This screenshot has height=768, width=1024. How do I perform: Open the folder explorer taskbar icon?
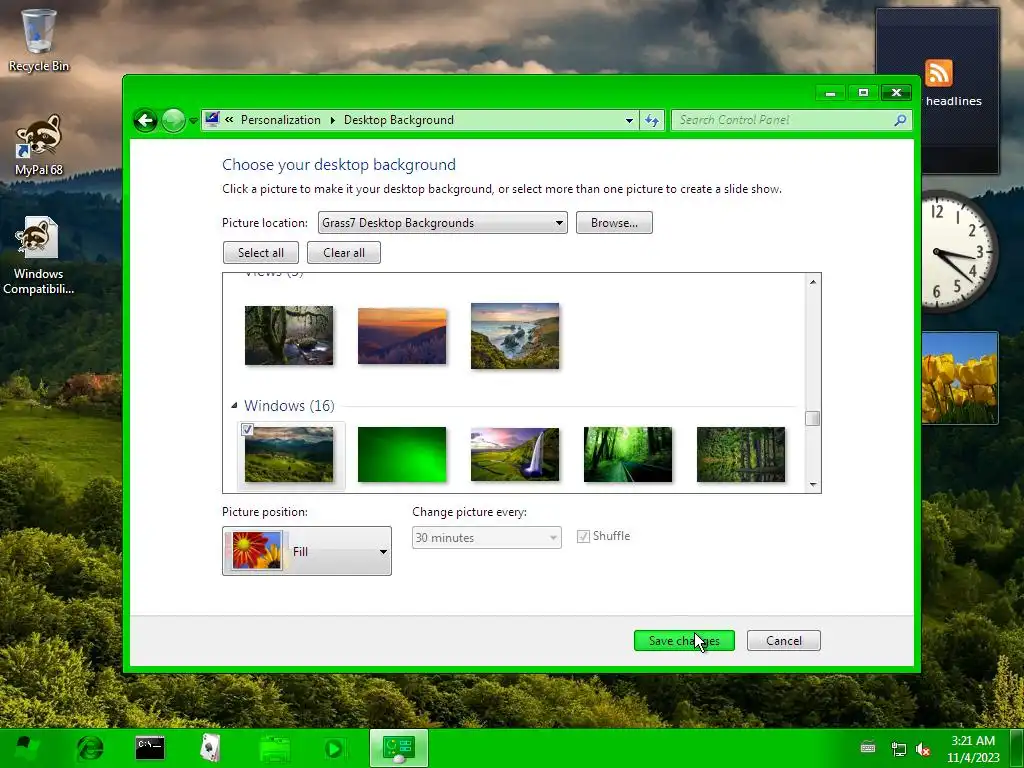[274, 748]
